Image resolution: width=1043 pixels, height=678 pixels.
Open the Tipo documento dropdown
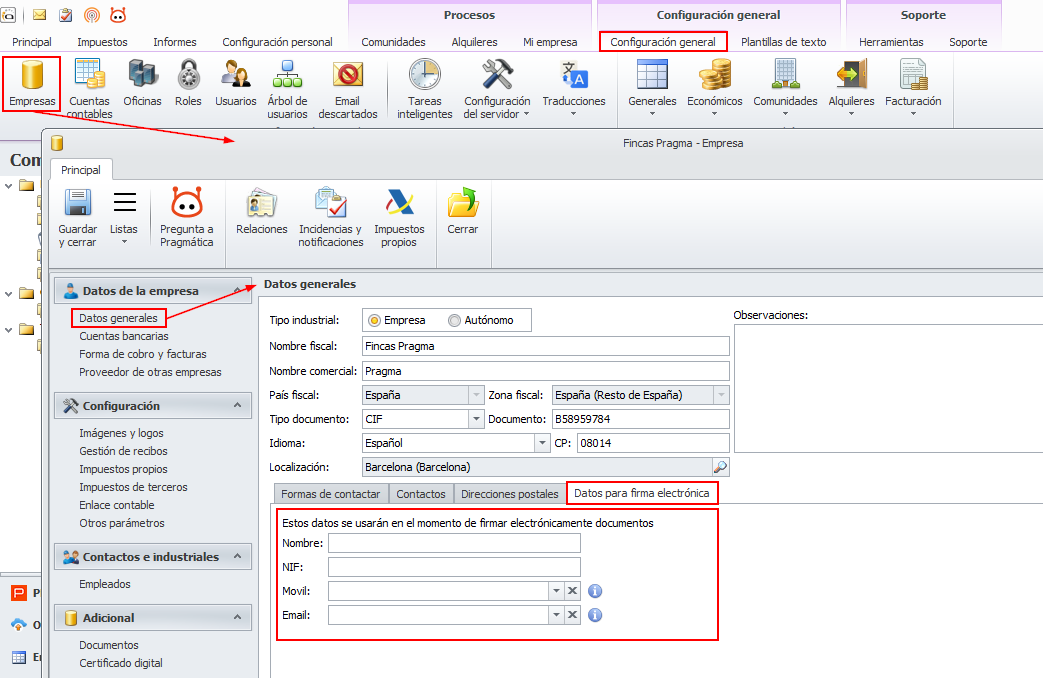tap(476, 419)
